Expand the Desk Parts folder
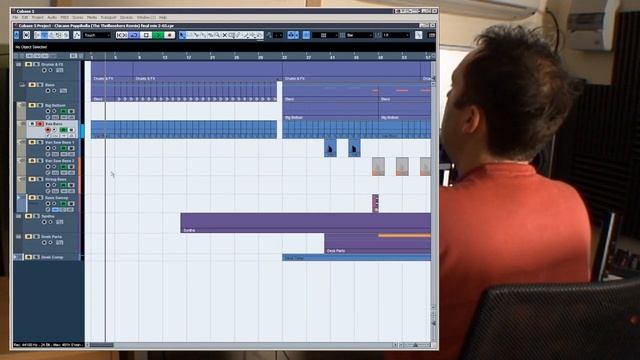The height and width of the screenshot is (360, 640). [18, 237]
